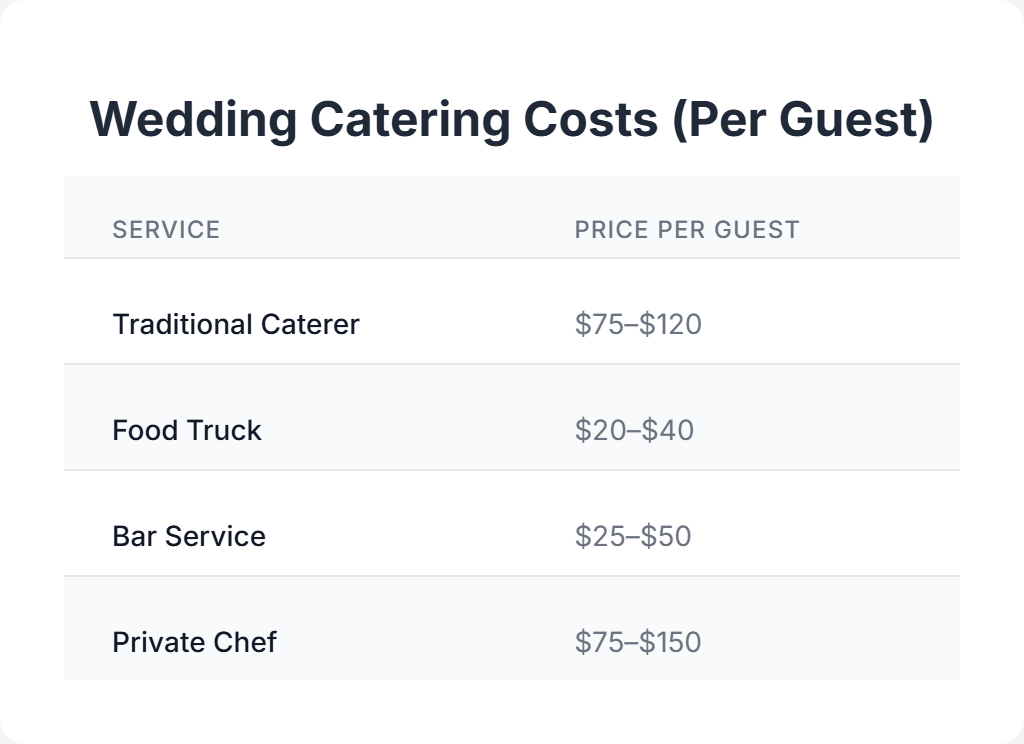The width and height of the screenshot is (1024, 744).
Task: Click the word "Wedding" in the title
Action: (193, 120)
